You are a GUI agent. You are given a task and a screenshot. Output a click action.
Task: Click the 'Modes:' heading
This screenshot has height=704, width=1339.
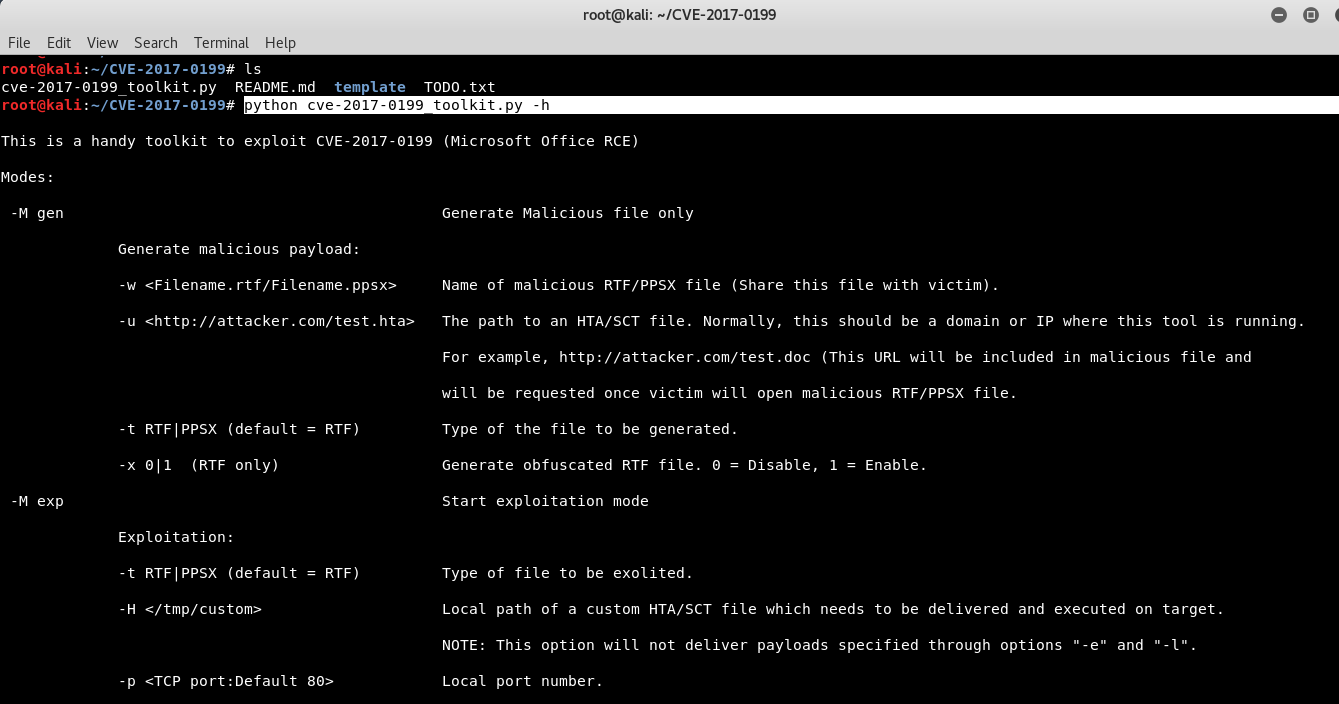[28, 177]
